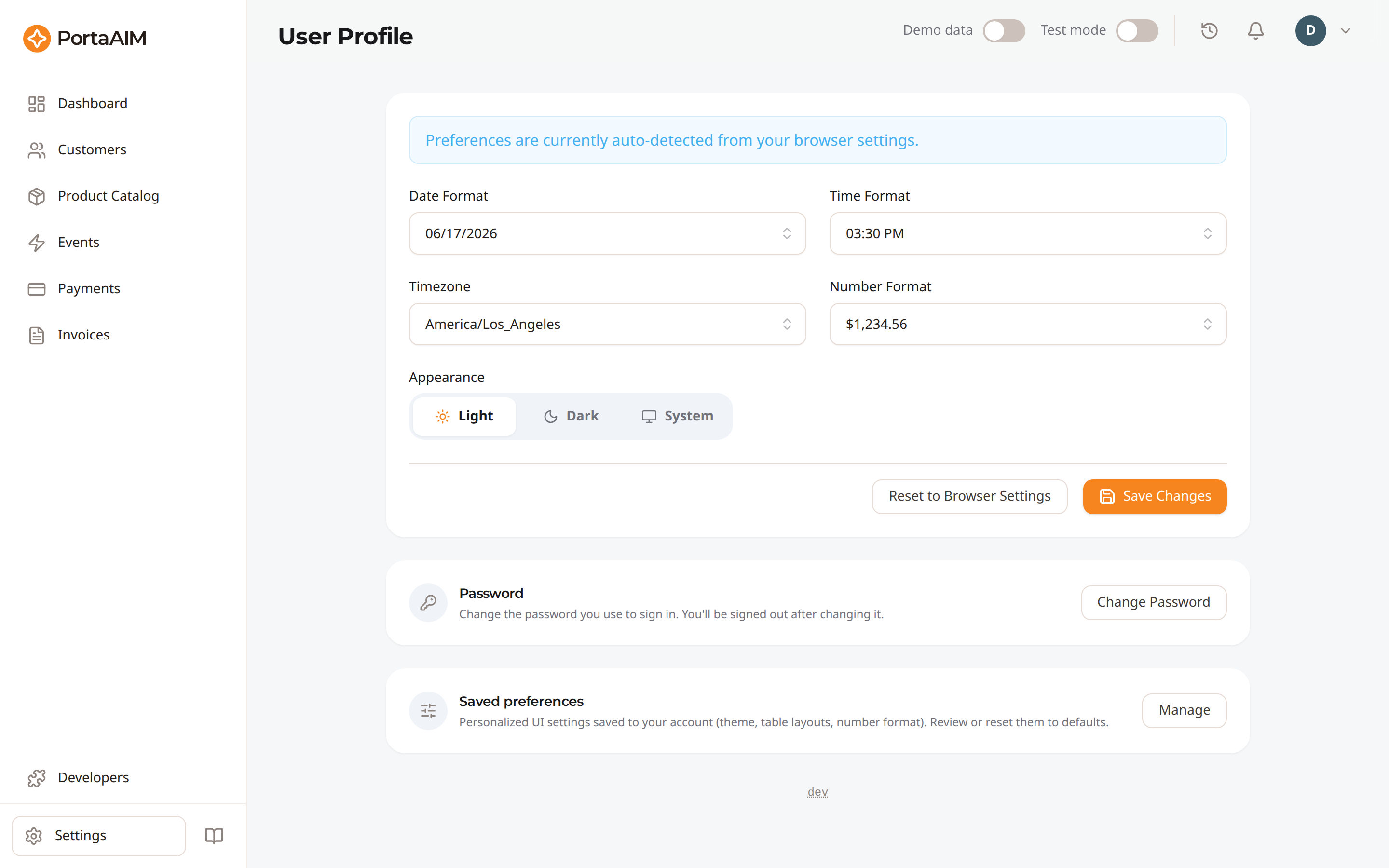Open the Customers page label

tap(92, 150)
